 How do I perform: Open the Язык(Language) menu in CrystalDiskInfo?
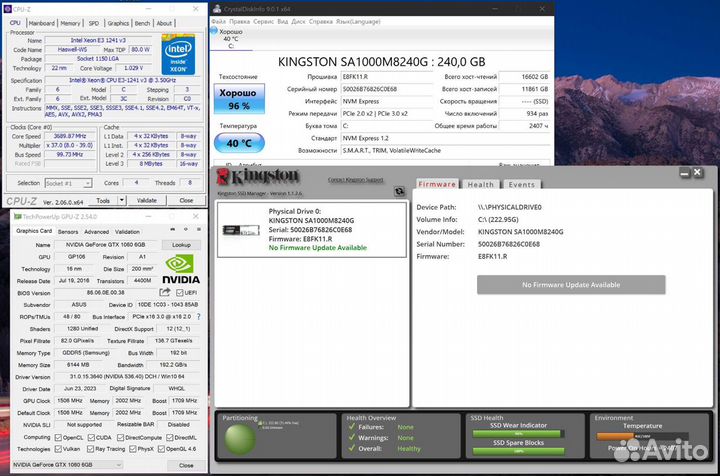[358, 22]
